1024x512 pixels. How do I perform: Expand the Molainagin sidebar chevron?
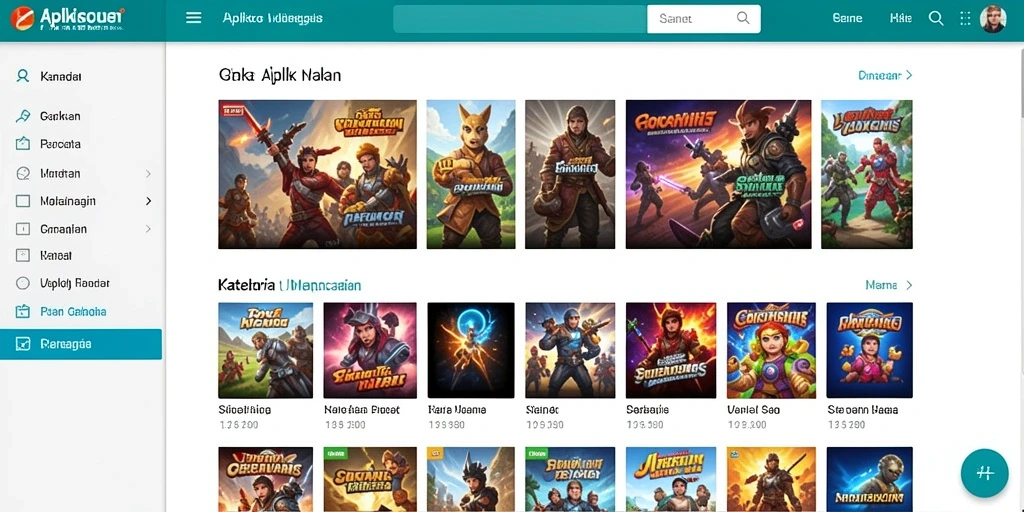click(148, 201)
